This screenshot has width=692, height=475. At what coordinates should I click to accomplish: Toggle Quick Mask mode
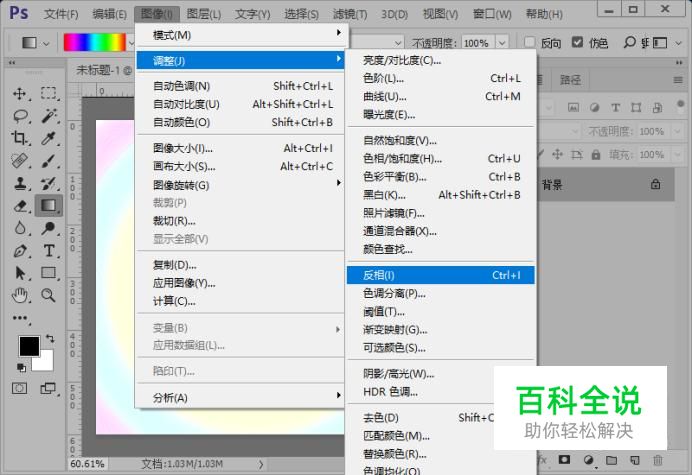19,388
